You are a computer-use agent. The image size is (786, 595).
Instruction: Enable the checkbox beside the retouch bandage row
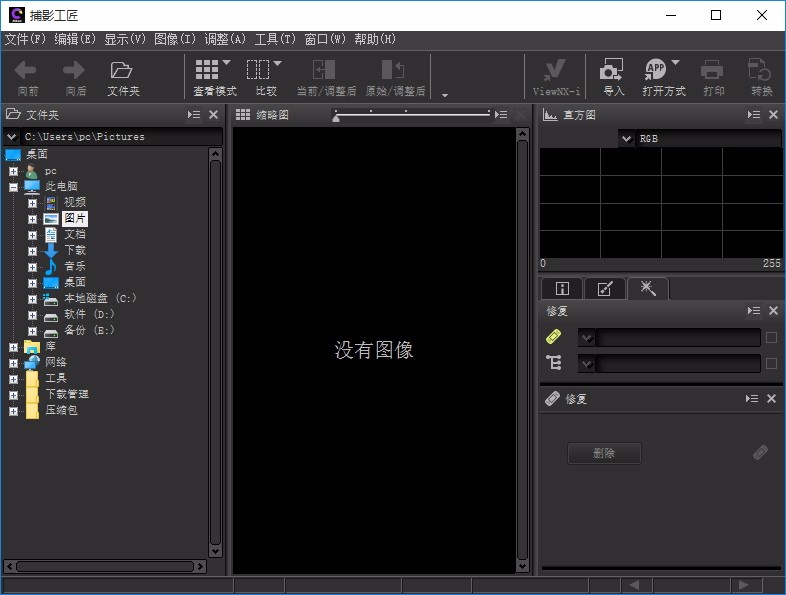771,338
